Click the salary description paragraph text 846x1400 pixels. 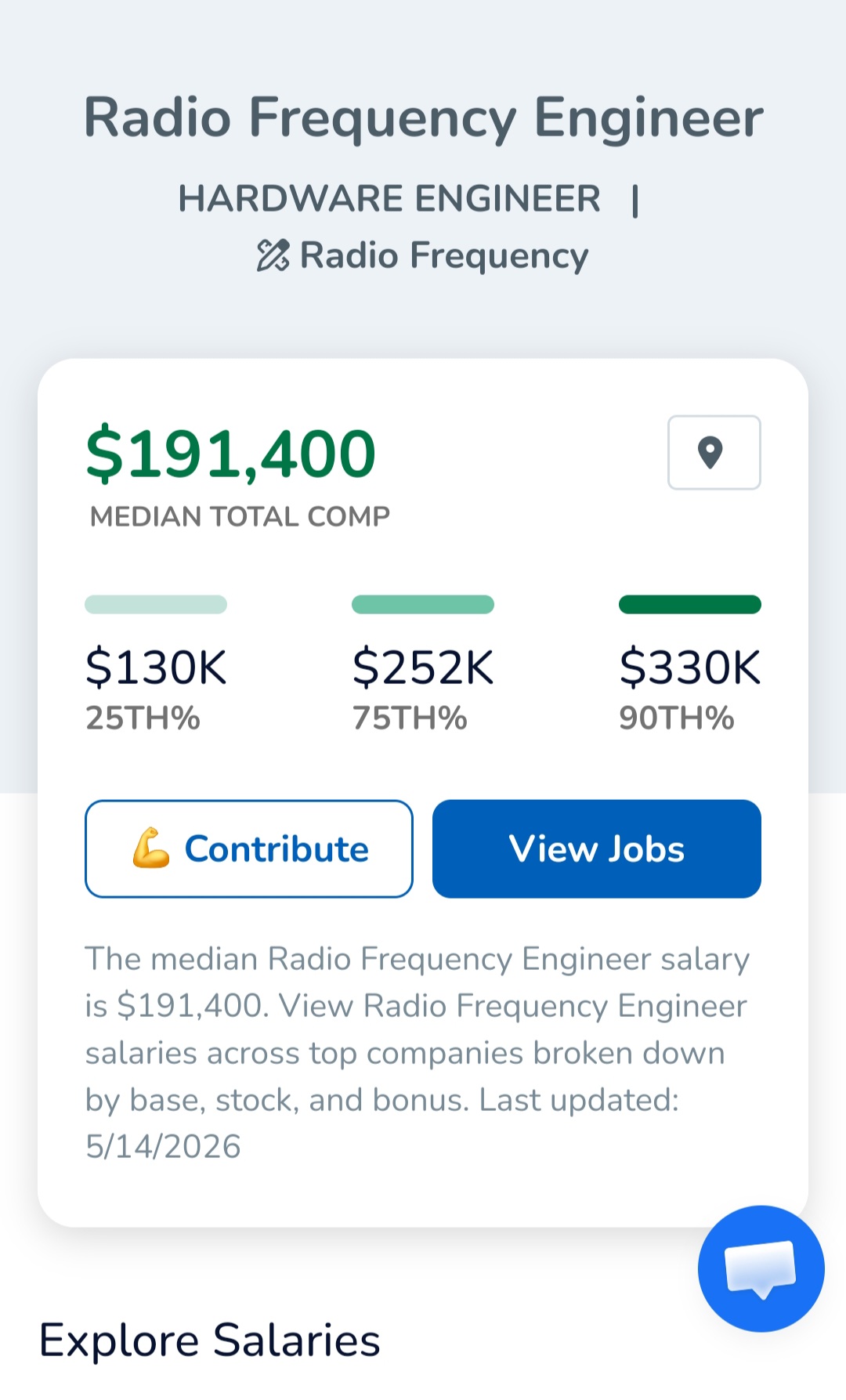click(x=418, y=1052)
